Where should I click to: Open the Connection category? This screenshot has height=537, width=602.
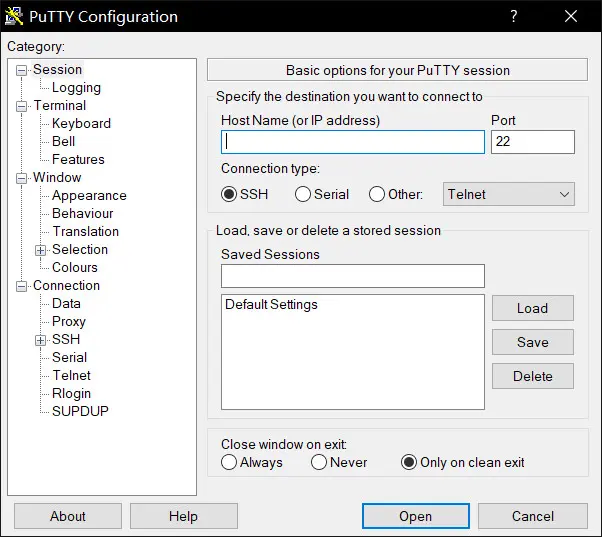click(66, 285)
